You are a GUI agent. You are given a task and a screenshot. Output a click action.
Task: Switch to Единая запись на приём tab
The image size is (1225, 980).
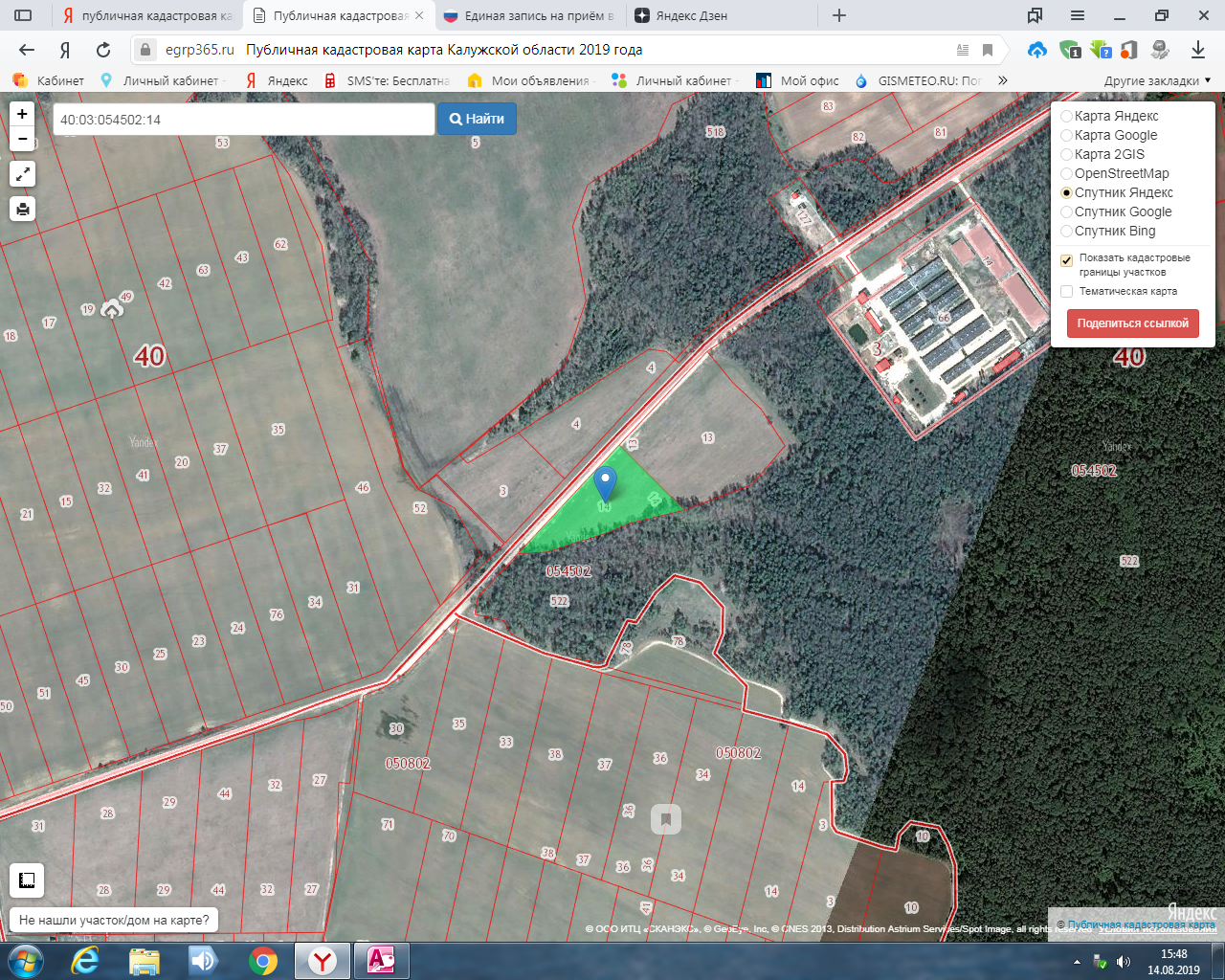[528, 15]
